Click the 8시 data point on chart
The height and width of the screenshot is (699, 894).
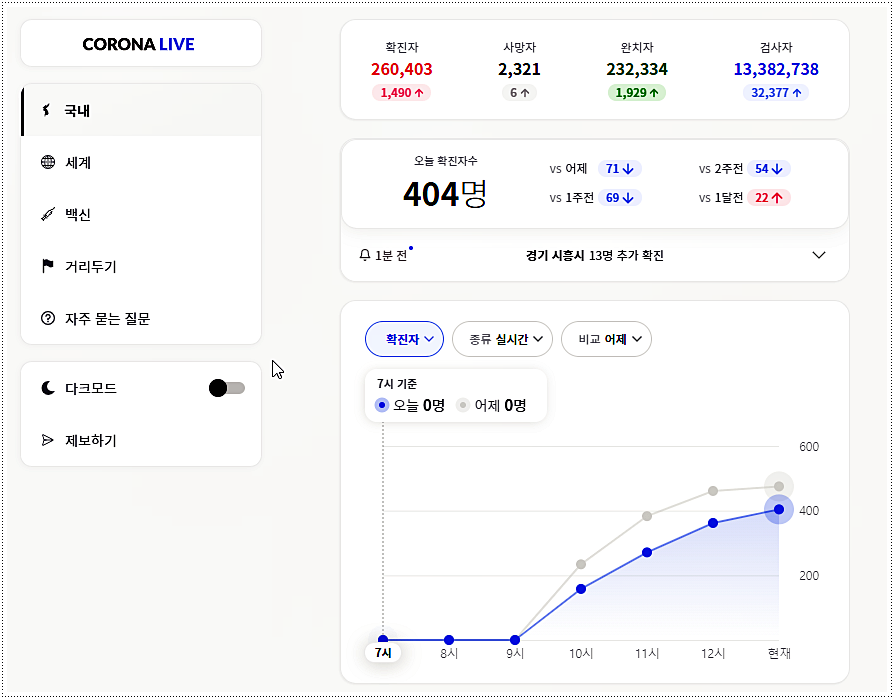[449, 640]
